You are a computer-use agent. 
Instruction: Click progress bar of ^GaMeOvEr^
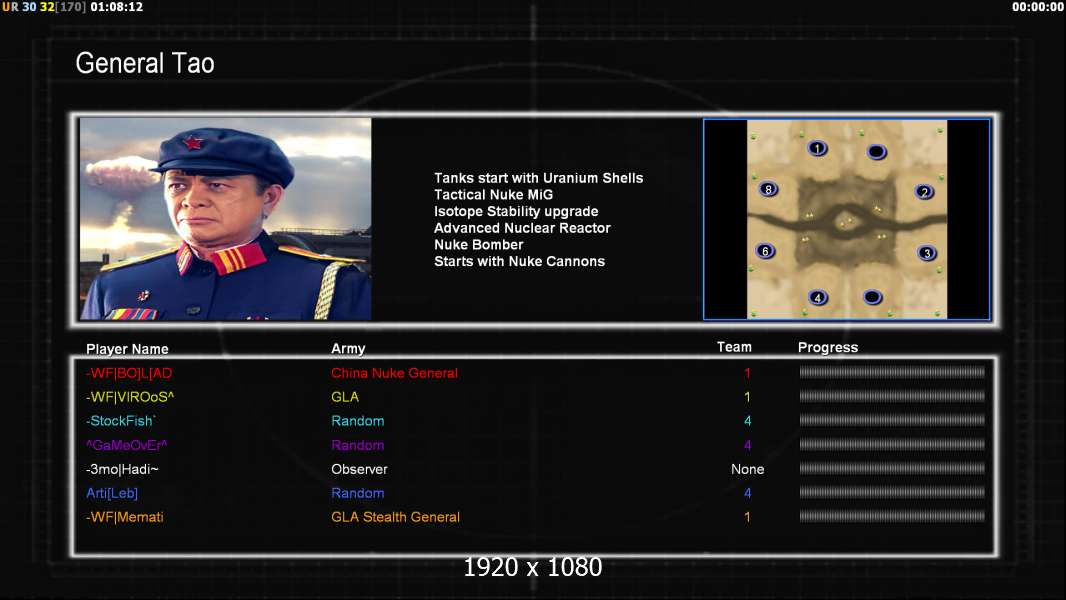892,444
